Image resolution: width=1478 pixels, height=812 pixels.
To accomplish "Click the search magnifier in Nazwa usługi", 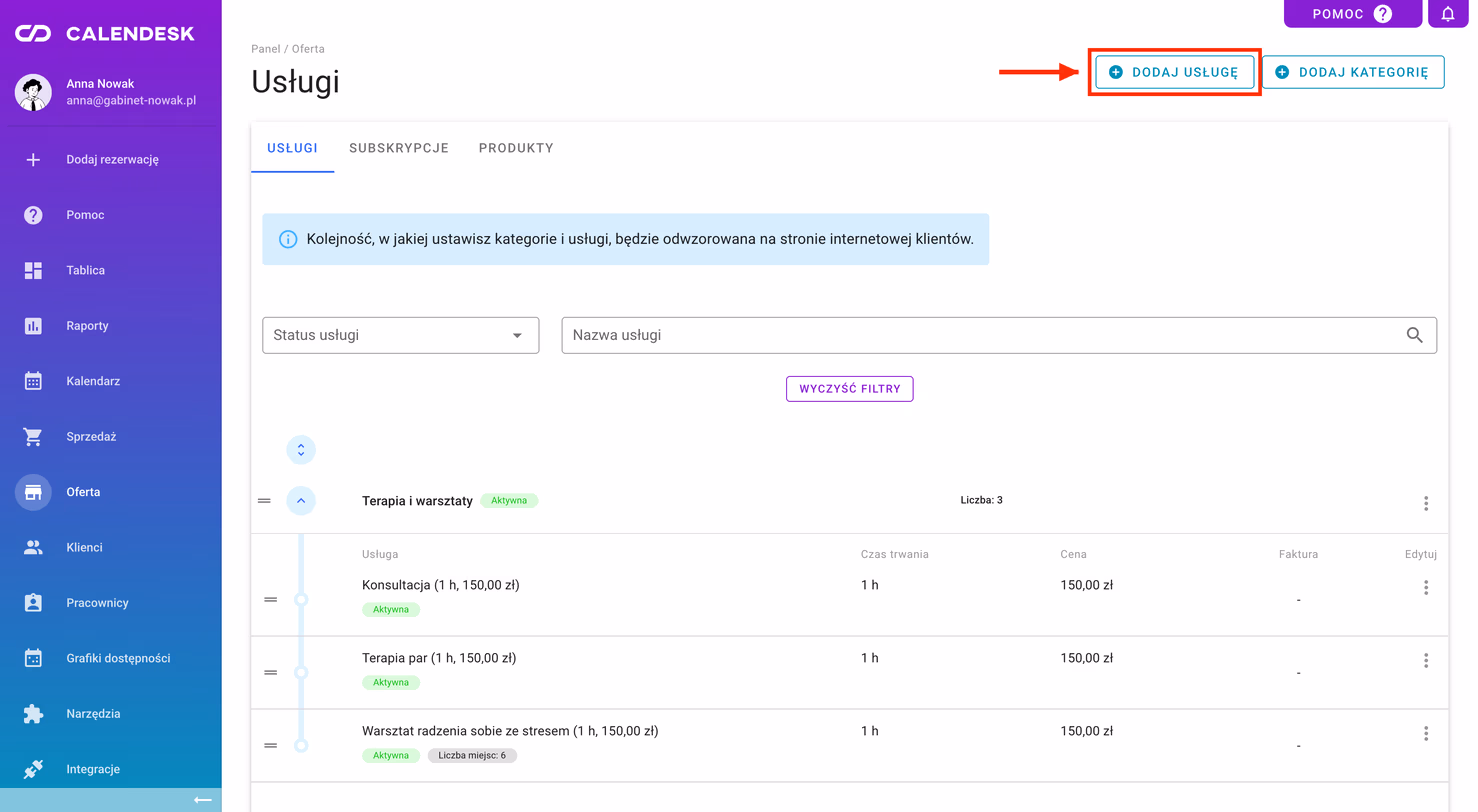I will pyautogui.click(x=1415, y=335).
